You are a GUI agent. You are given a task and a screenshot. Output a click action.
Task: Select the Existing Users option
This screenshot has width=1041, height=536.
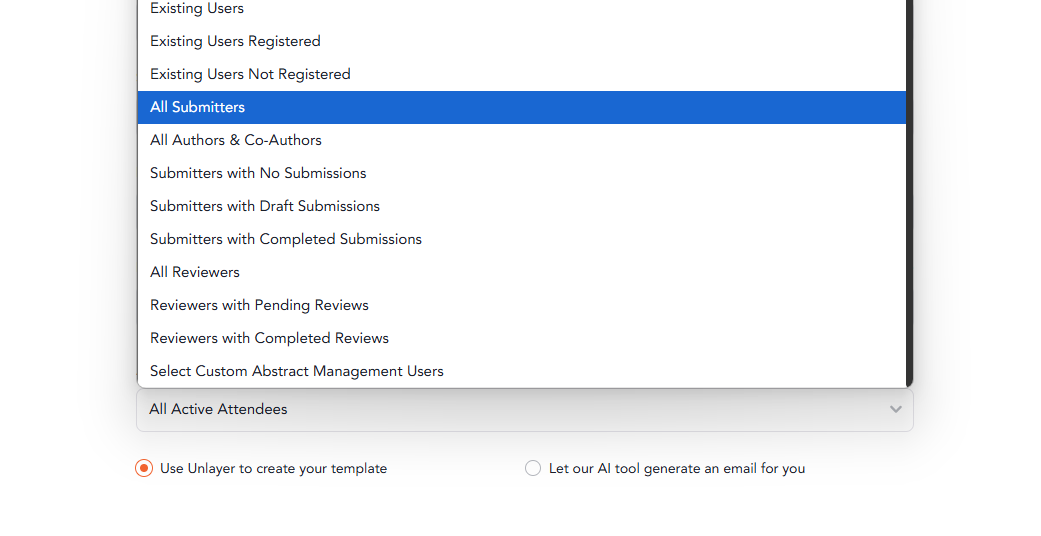[x=521, y=9]
